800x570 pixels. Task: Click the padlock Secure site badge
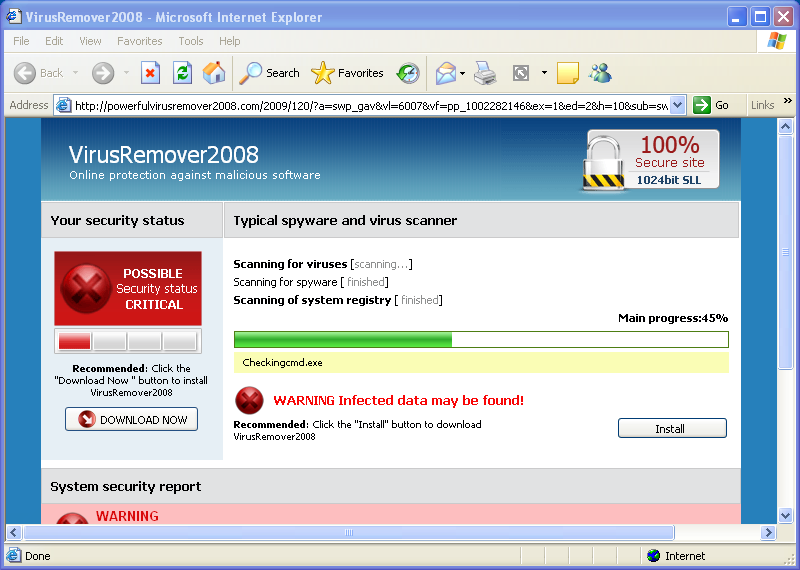pyautogui.click(x=651, y=160)
